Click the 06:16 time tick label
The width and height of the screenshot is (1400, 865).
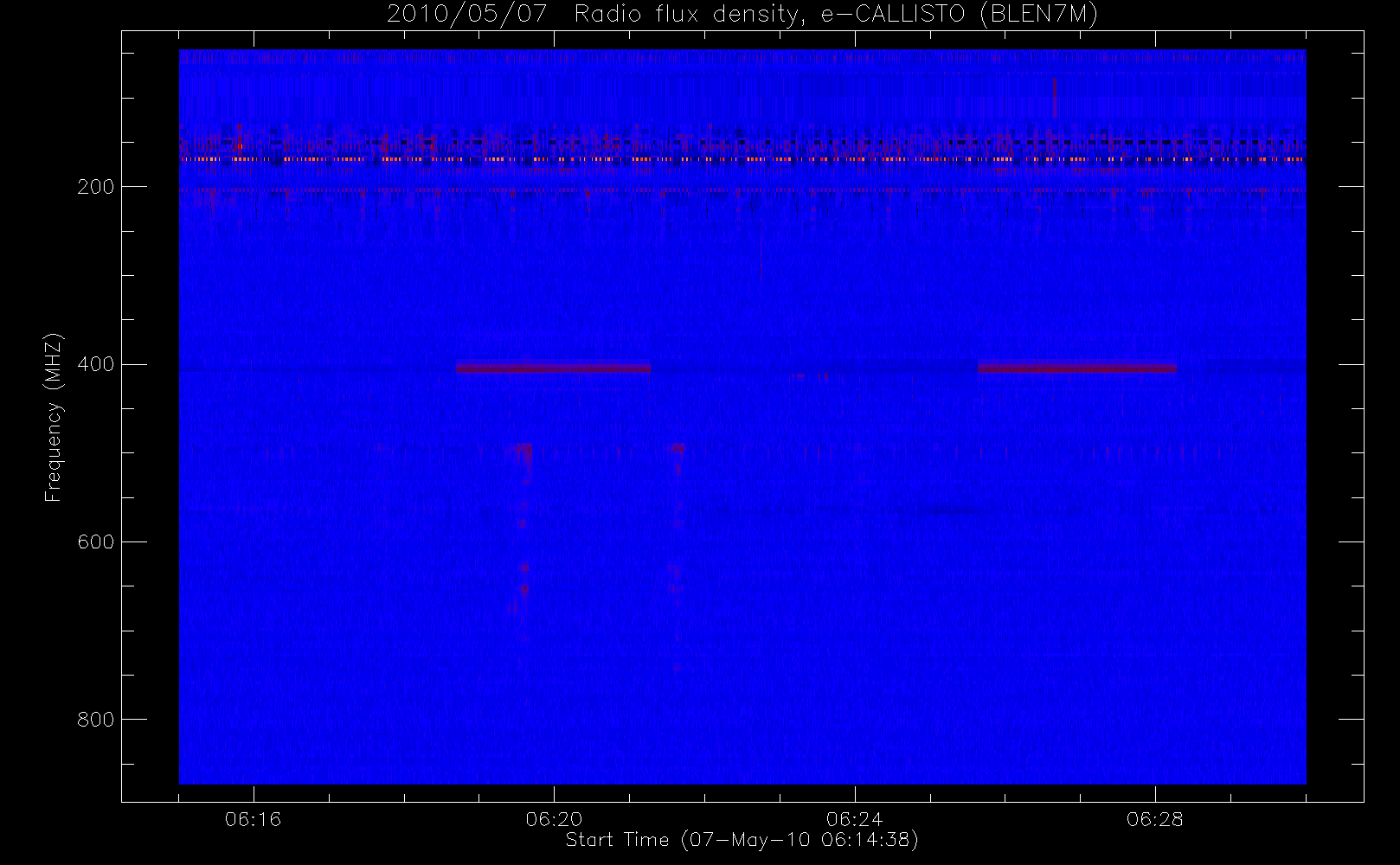(254, 819)
